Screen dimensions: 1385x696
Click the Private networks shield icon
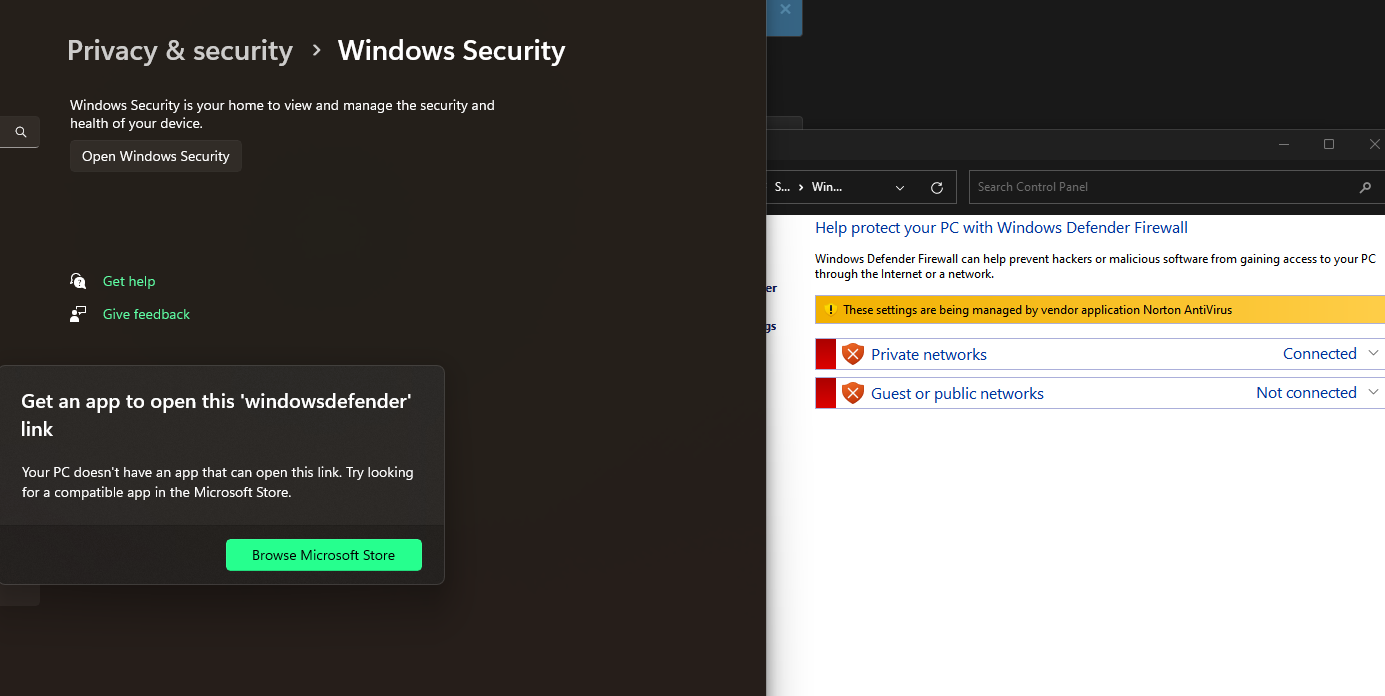click(x=852, y=354)
